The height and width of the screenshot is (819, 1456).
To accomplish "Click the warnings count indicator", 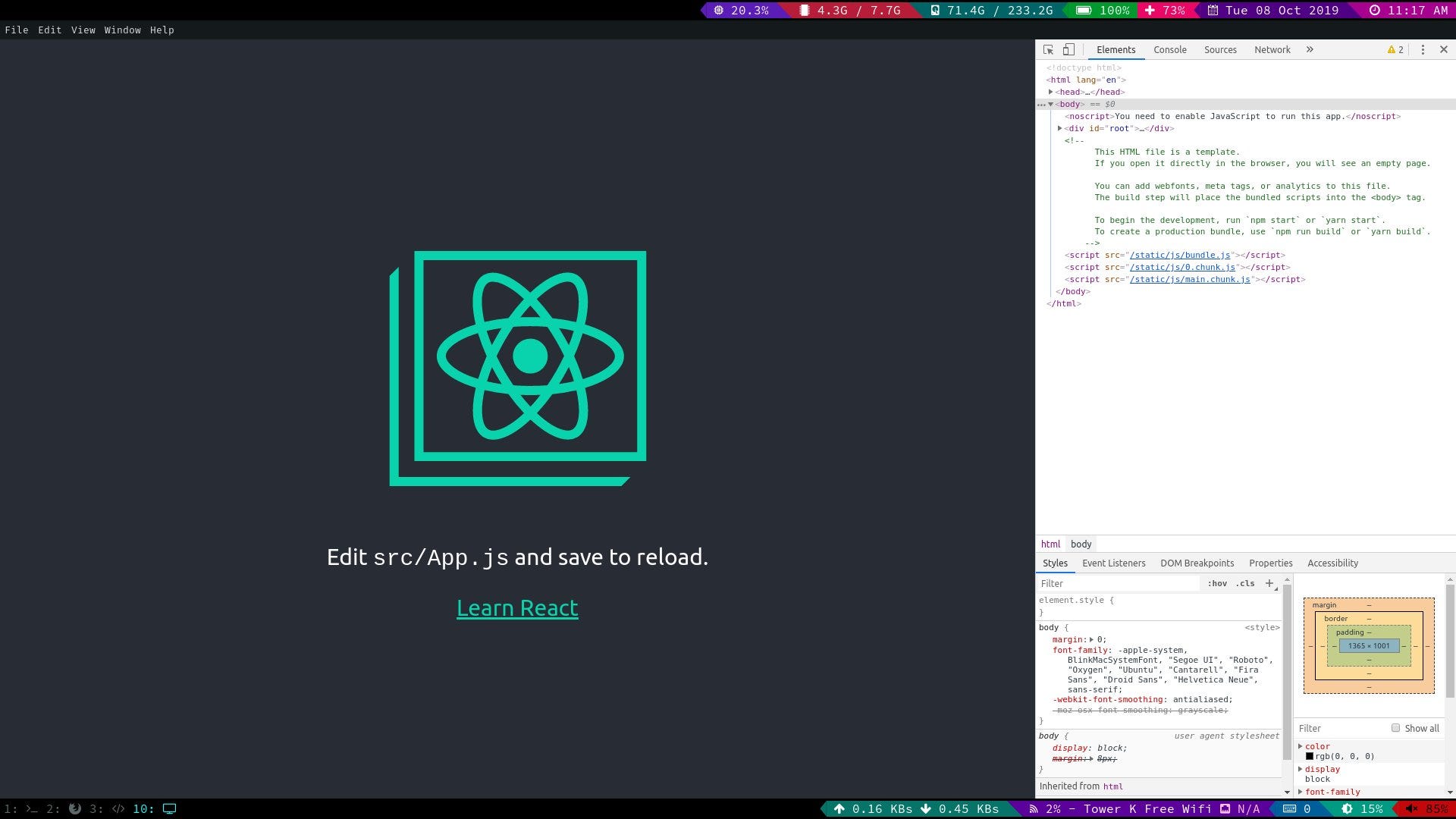I will [1395, 50].
